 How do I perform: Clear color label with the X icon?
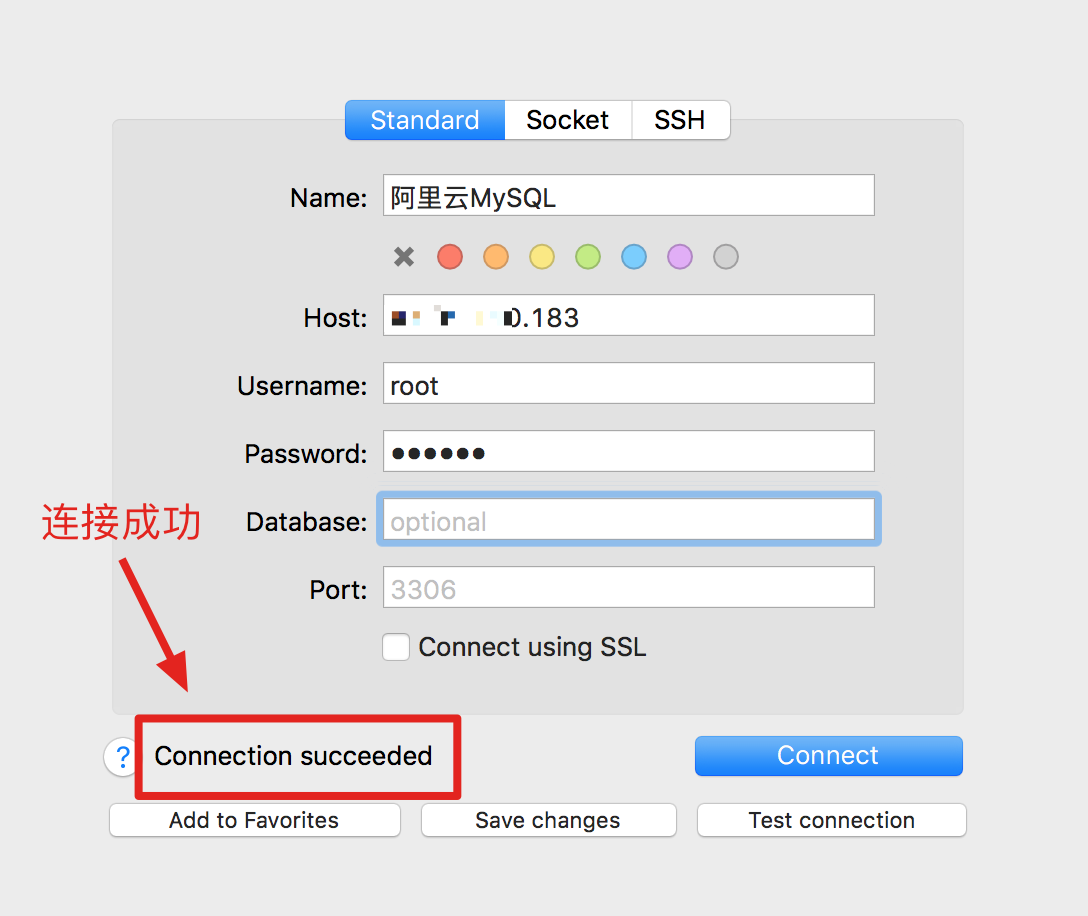tap(404, 257)
